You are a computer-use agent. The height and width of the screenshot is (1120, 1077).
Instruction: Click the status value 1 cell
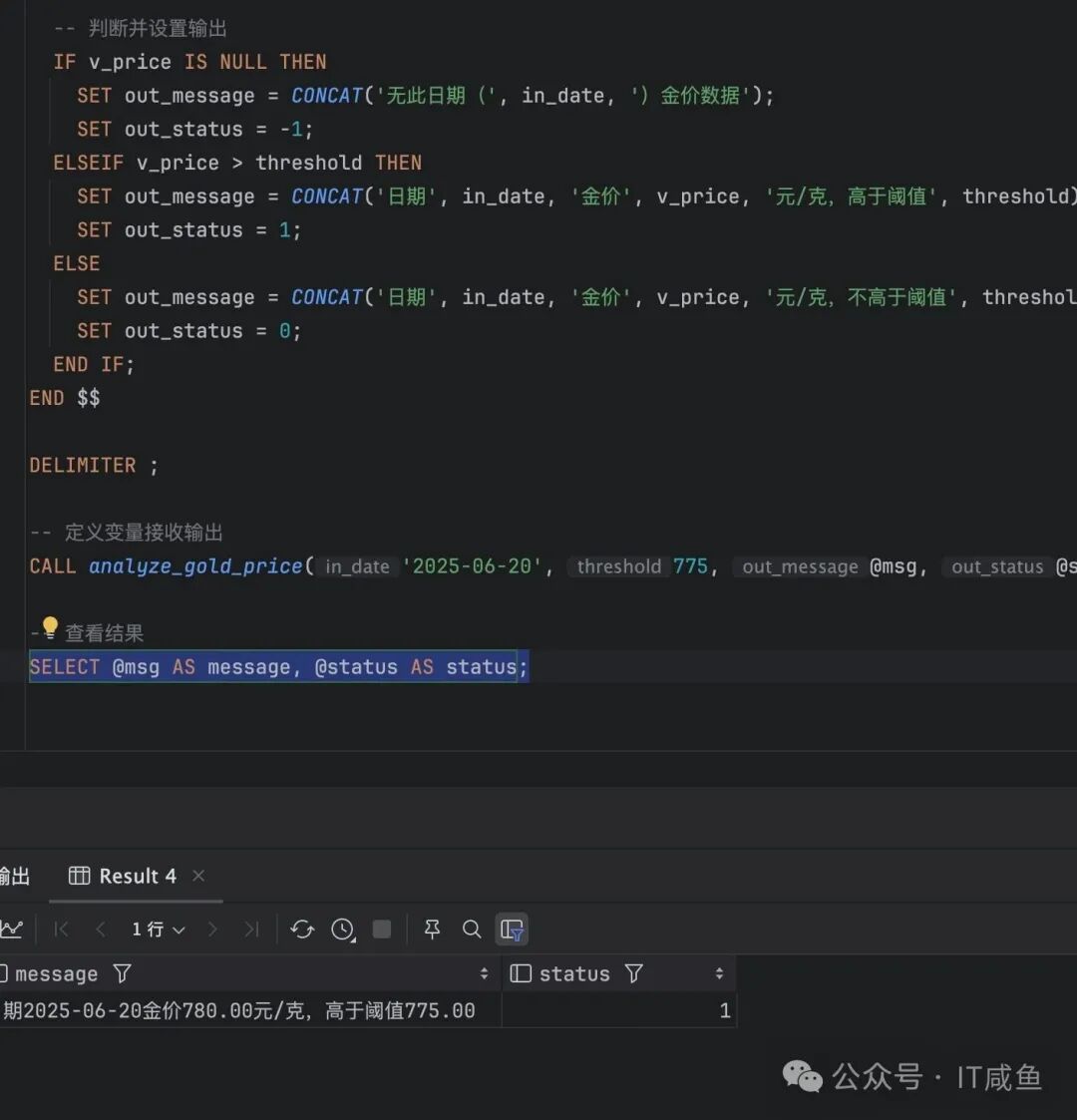(x=725, y=1009)
